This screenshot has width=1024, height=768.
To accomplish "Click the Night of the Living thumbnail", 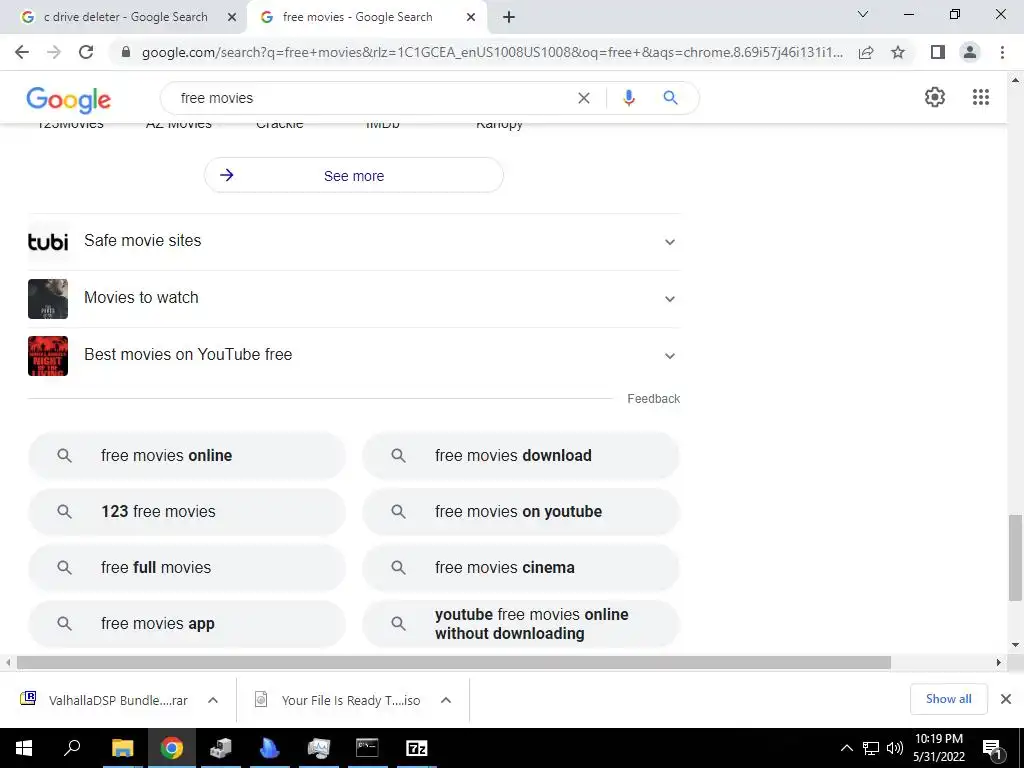I will coord(48,356).
